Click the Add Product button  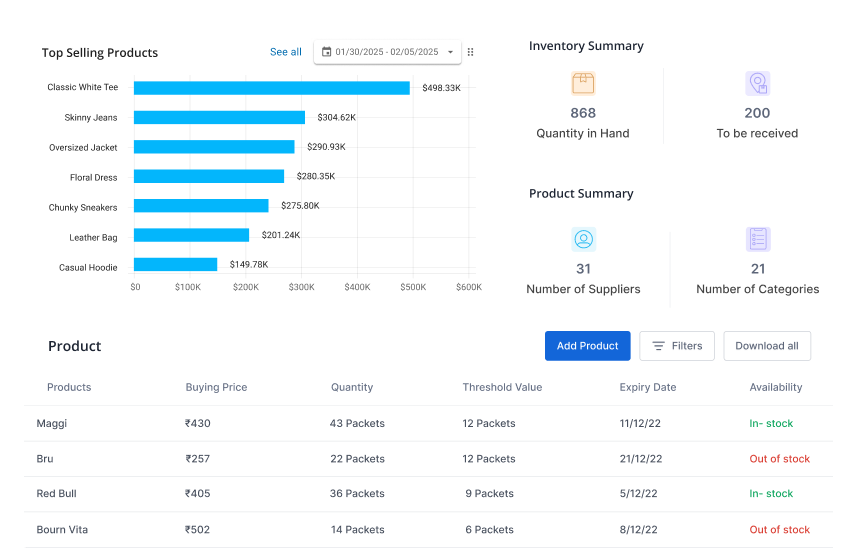pyautogui.click(x=587, y=346)
